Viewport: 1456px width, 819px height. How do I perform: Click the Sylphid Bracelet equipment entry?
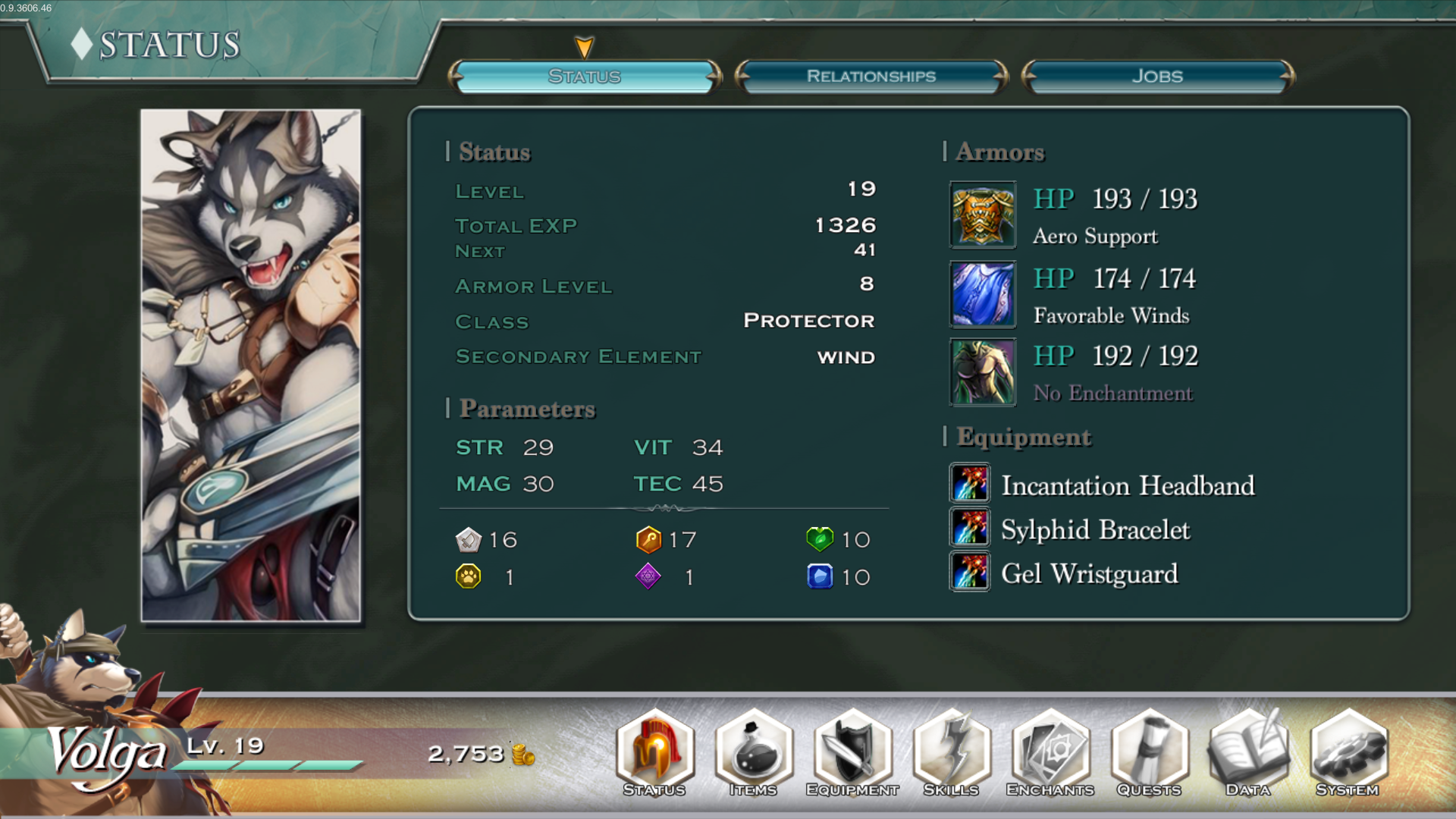tap(1070, 529)
